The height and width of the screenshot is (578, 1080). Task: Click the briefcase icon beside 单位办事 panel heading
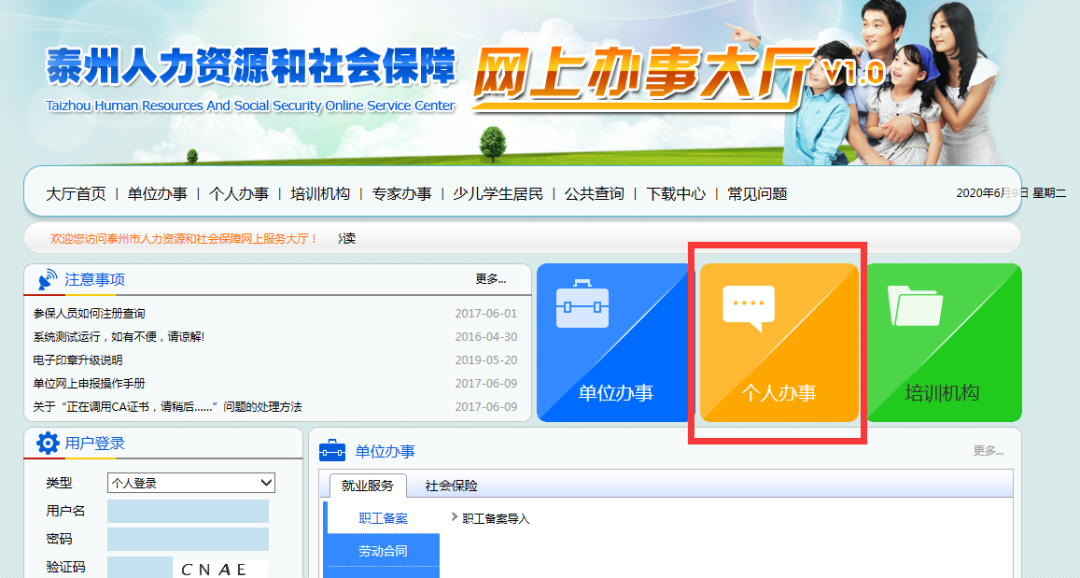[x=333, y=451]
